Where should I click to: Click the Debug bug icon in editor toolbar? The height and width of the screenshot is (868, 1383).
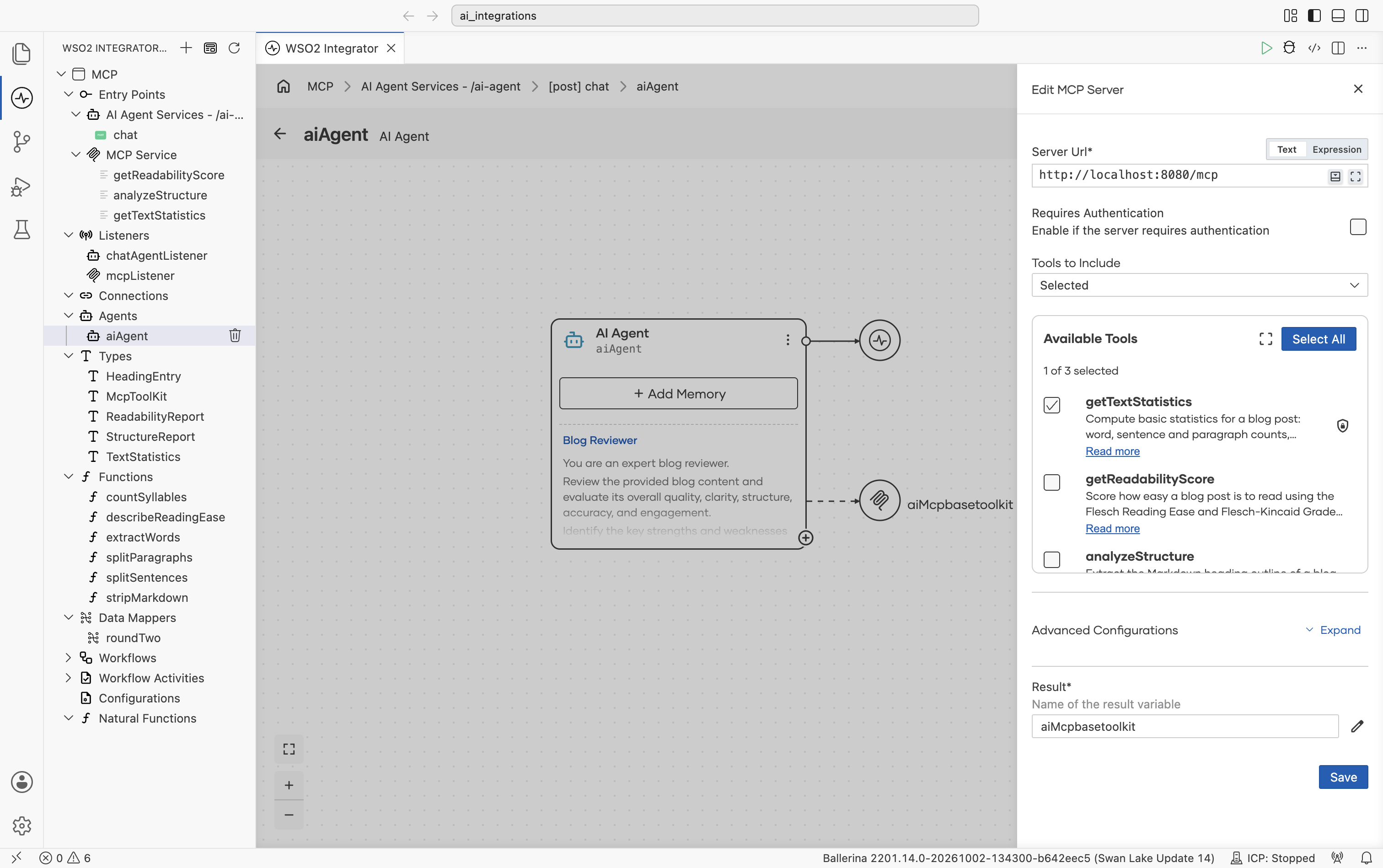[x=1289, y=48]
